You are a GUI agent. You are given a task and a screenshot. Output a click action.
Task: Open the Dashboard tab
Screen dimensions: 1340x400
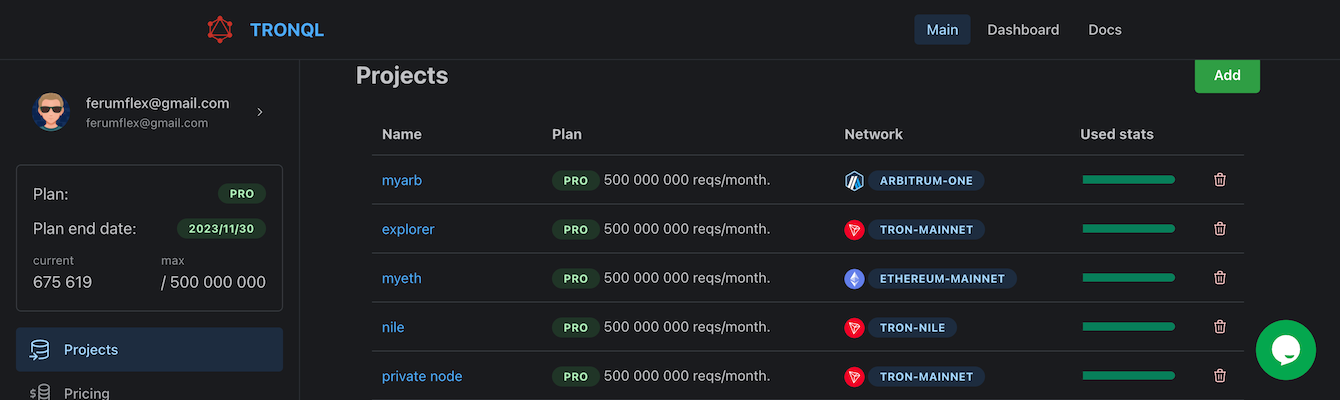(1023, 30)
